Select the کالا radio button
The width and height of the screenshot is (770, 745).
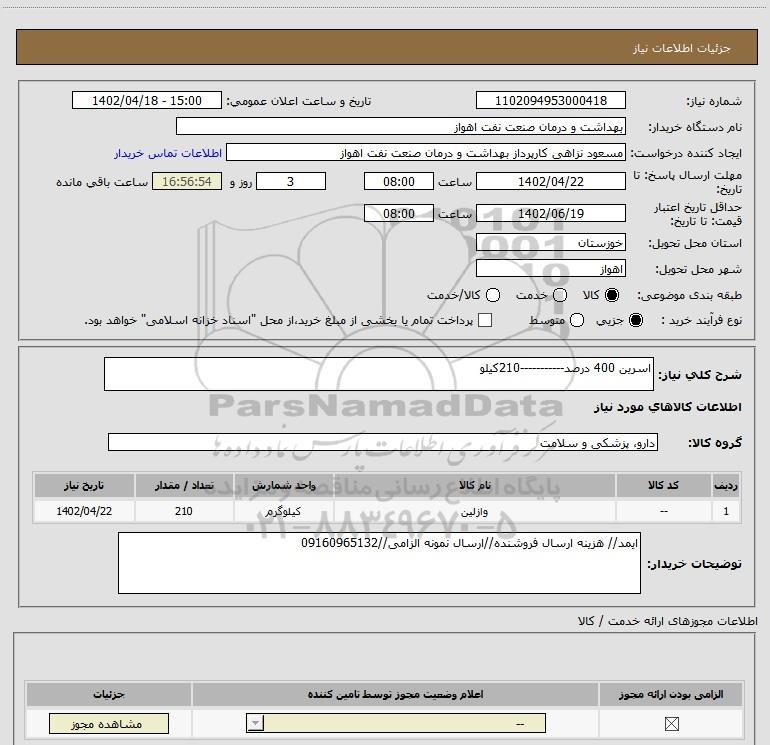(612, 295)
